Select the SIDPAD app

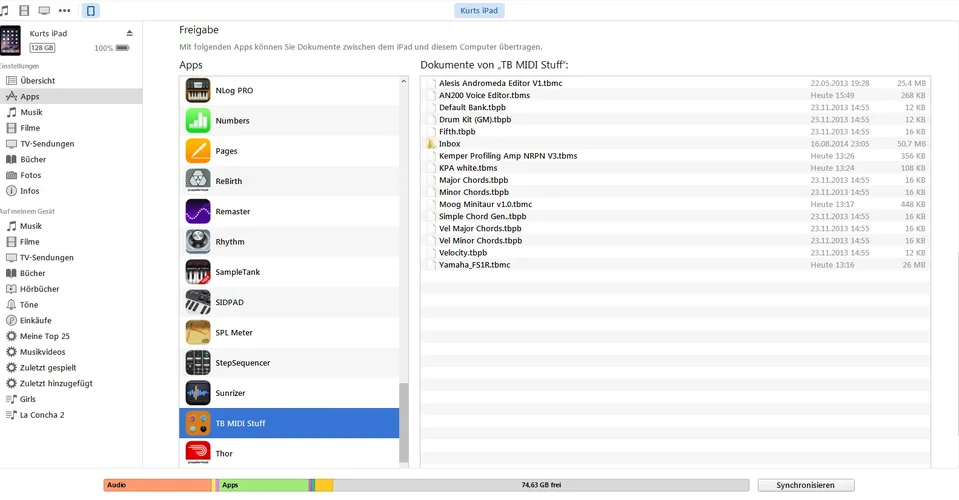coord(289,302)
